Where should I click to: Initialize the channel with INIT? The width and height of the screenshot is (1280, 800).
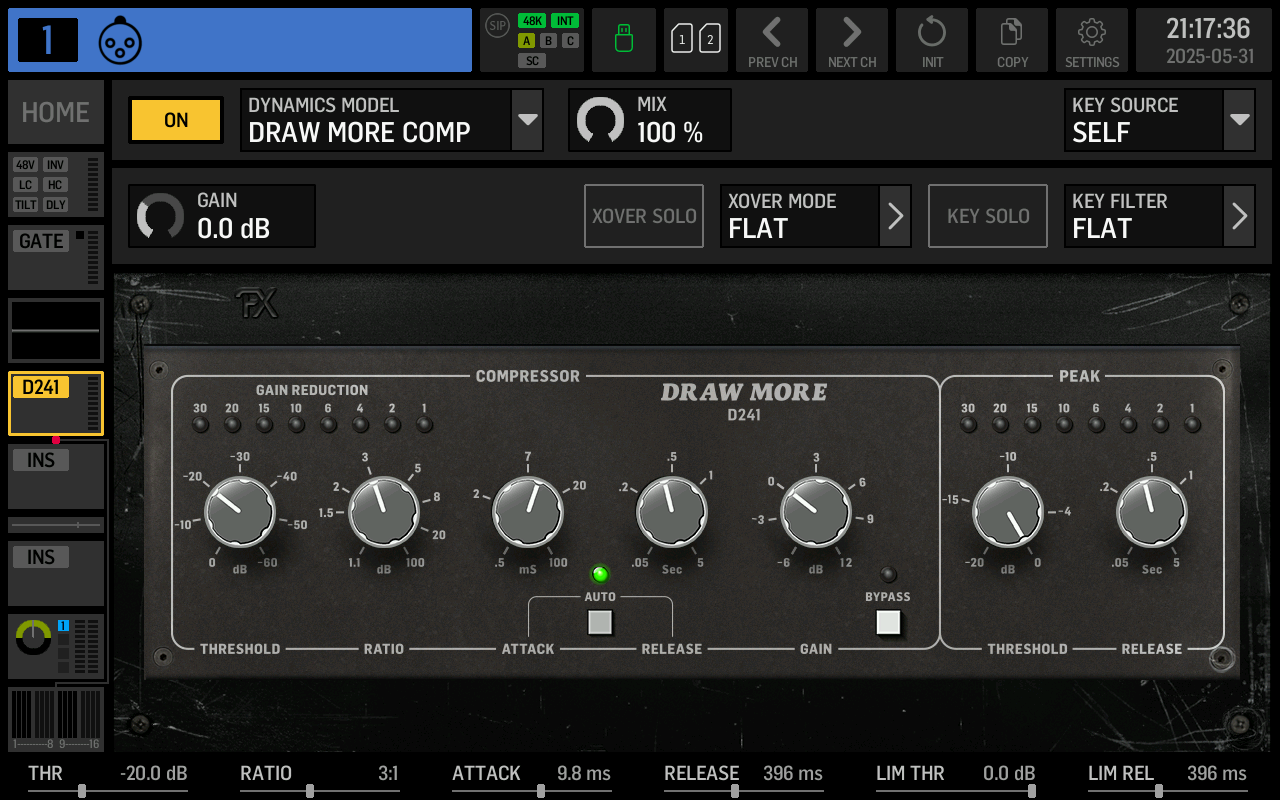point(932,40)
